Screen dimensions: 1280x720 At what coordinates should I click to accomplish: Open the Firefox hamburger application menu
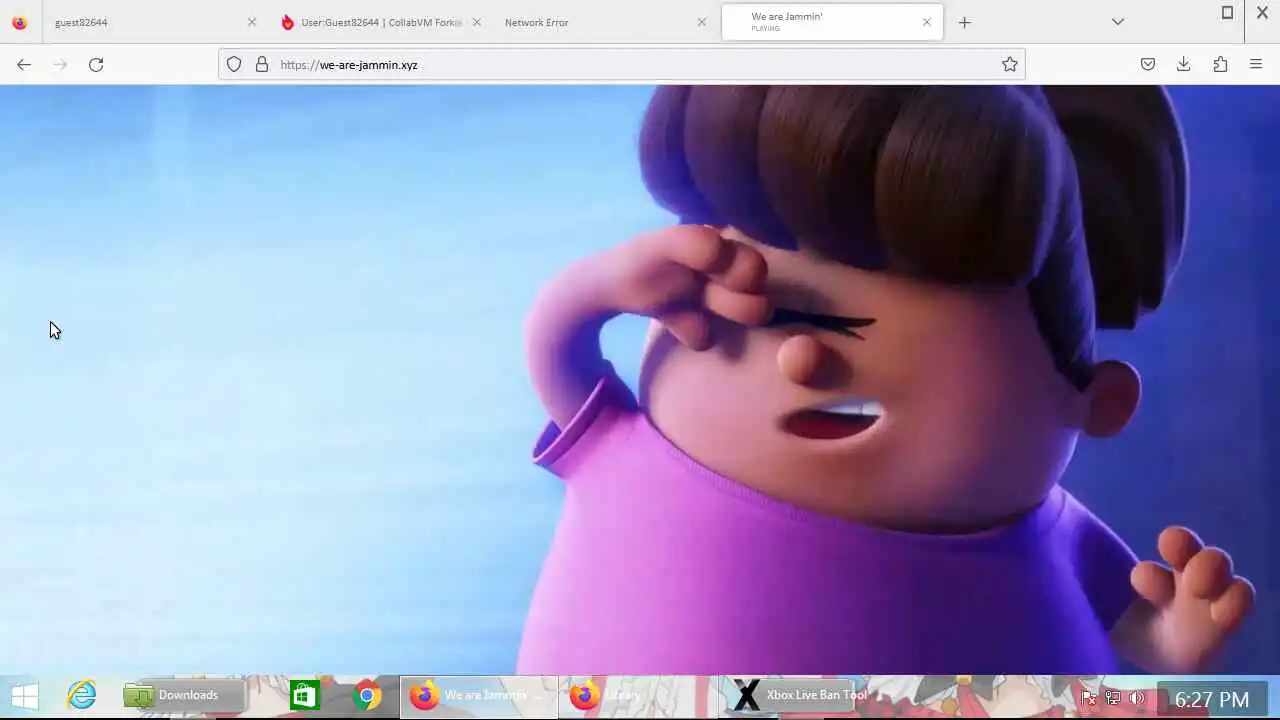click(x=1256, y=64)
